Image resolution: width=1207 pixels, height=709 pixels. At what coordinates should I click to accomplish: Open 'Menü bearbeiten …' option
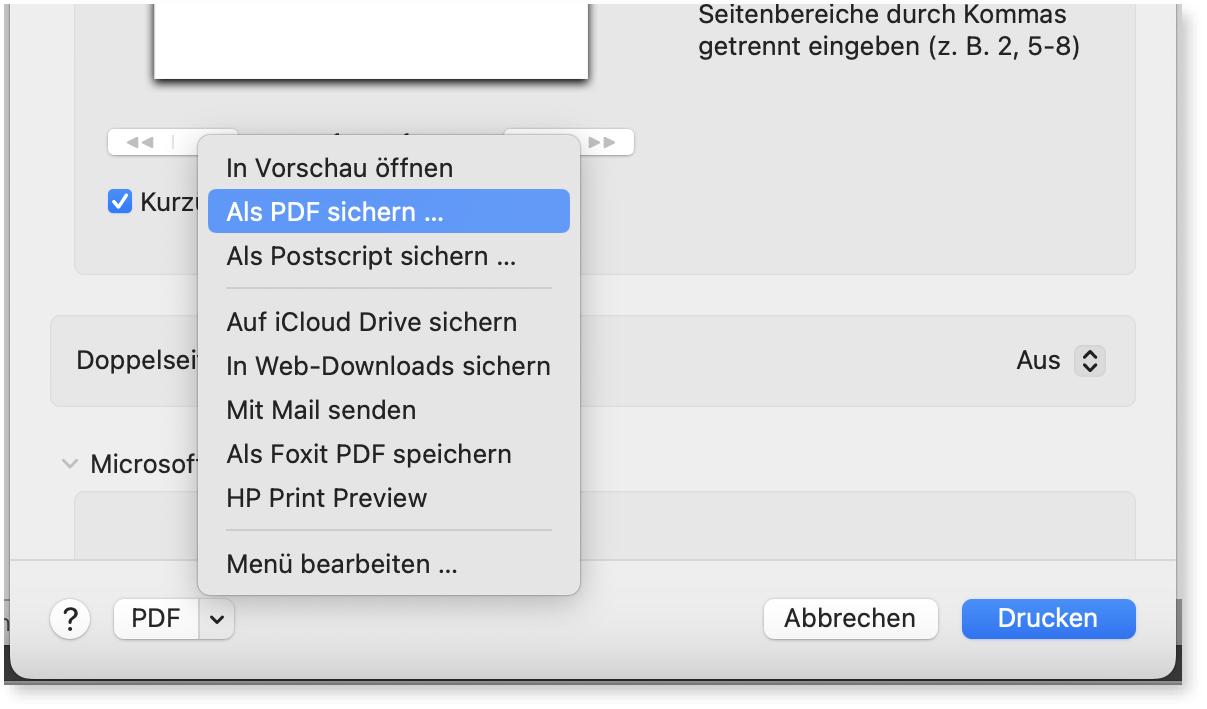tap(342, 564)
